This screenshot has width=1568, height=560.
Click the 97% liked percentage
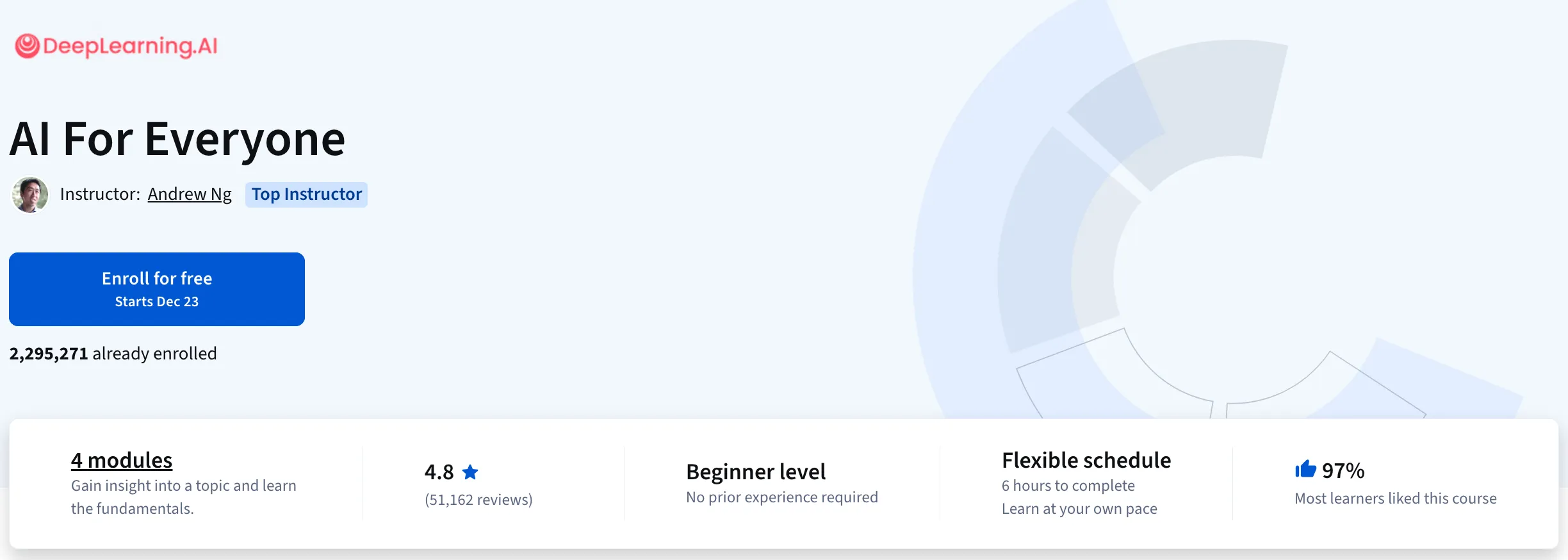1343,471
